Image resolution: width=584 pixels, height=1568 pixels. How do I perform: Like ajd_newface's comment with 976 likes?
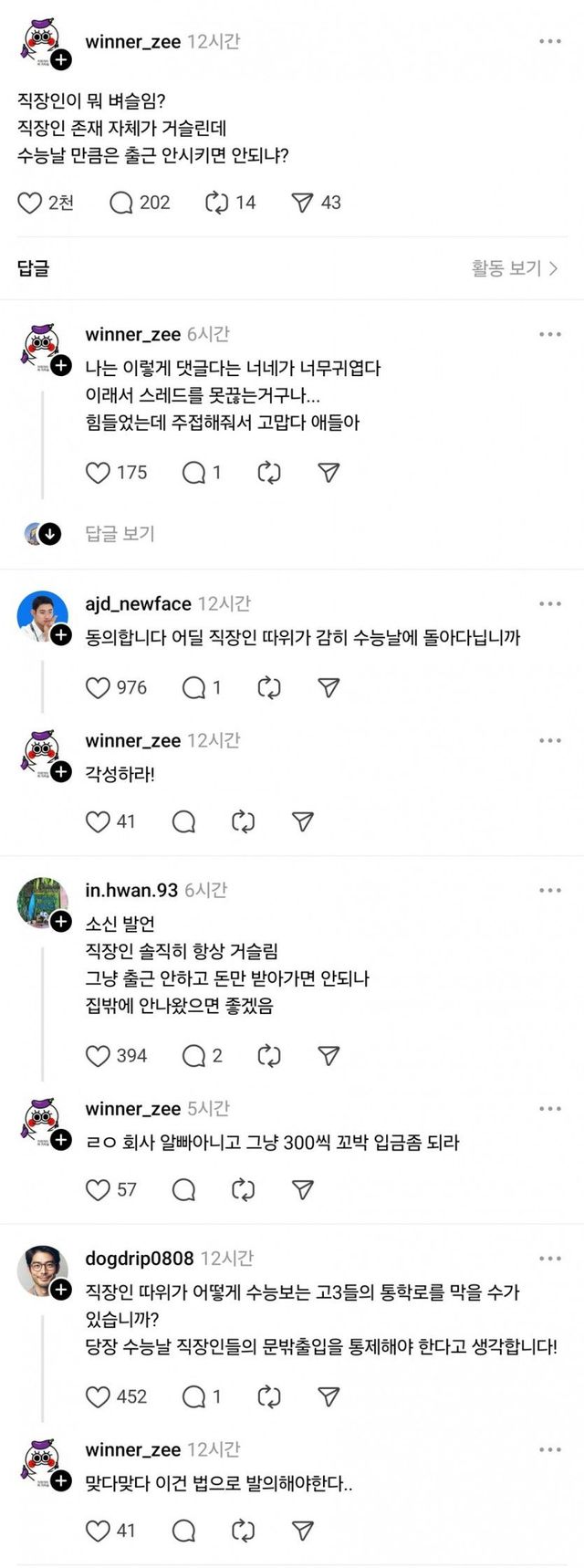[98, 687]
